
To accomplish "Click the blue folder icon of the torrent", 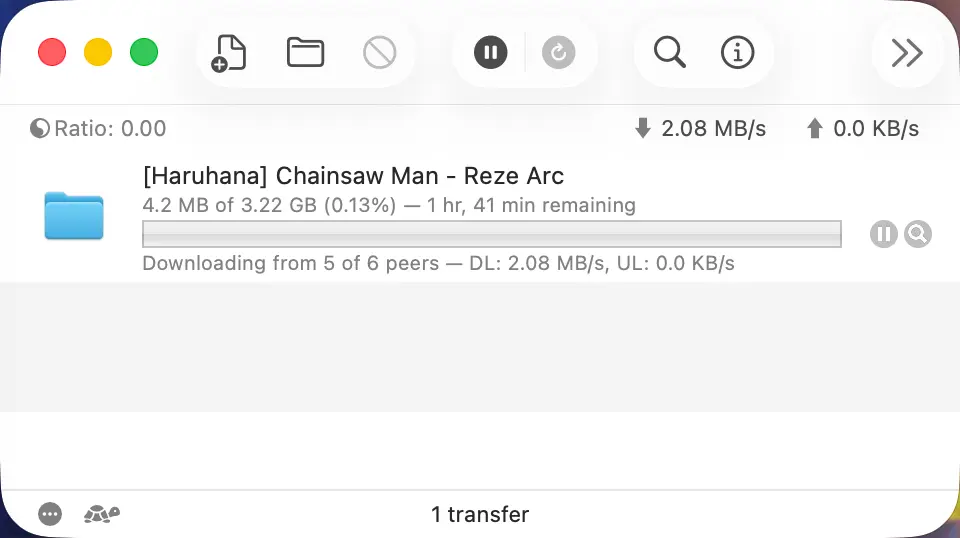I will [x=74, y=216].
